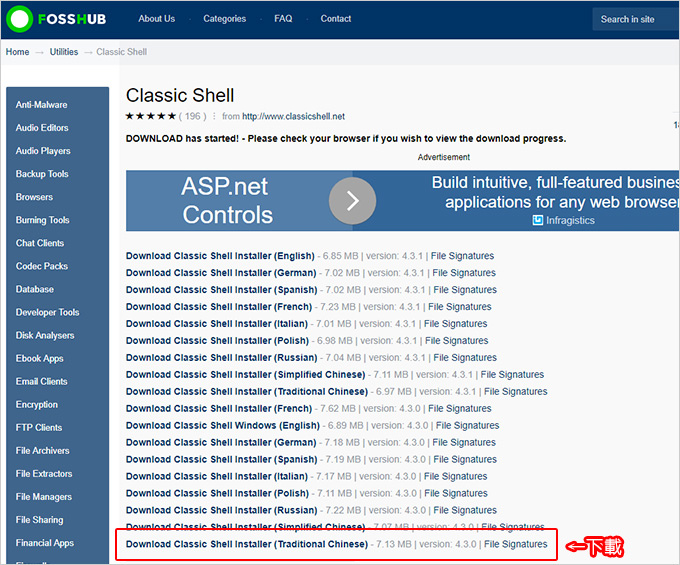Select Audio Players category
The height and width of the screenshot is (565, 680).
pyautogui.click(x=43, y=151)
